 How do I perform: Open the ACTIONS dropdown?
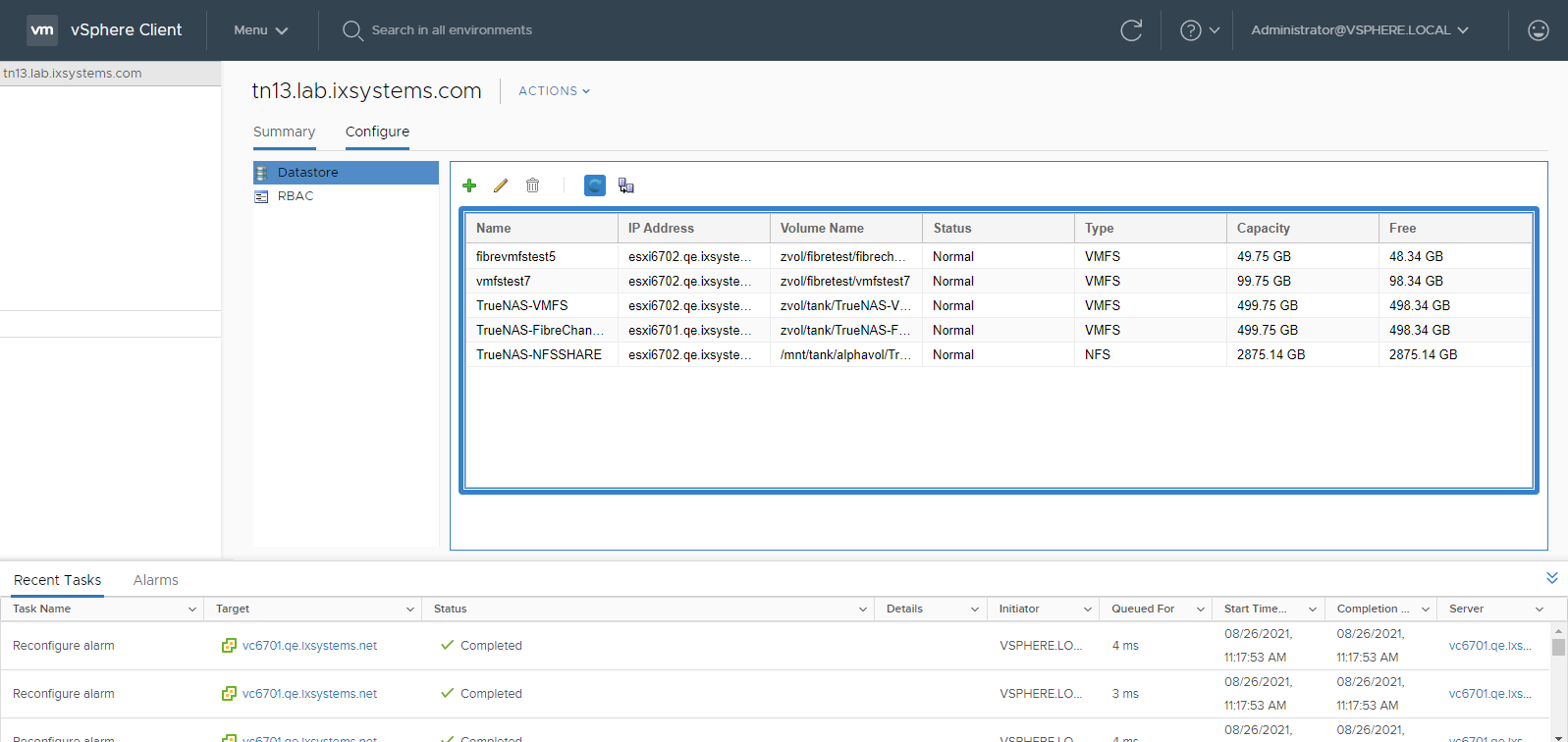point(554,91)
